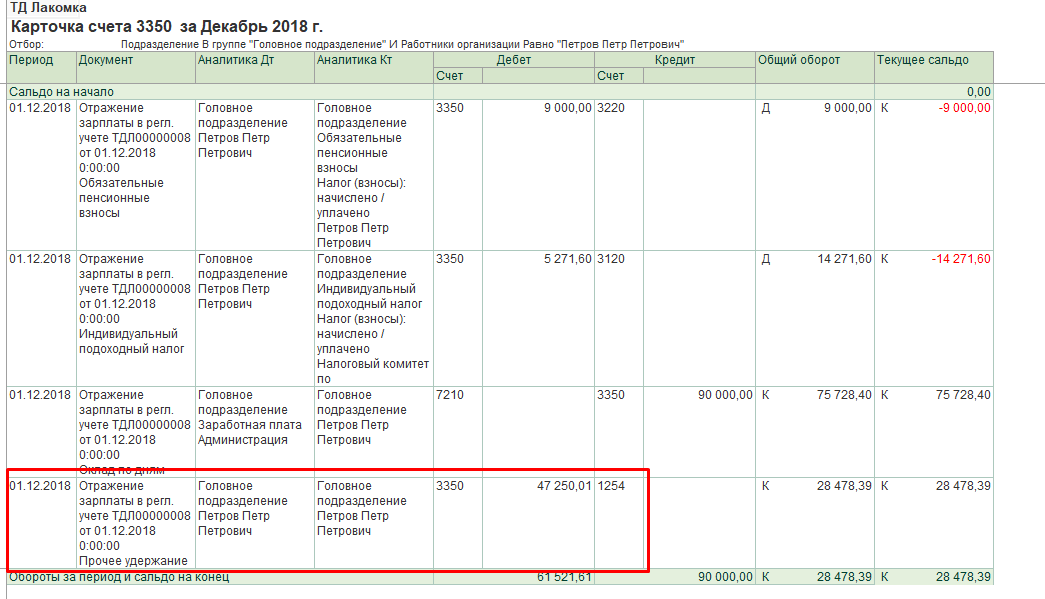Click the organization name 'ТД Лакомка'
1045x599 pixels.
coord(49,8)
